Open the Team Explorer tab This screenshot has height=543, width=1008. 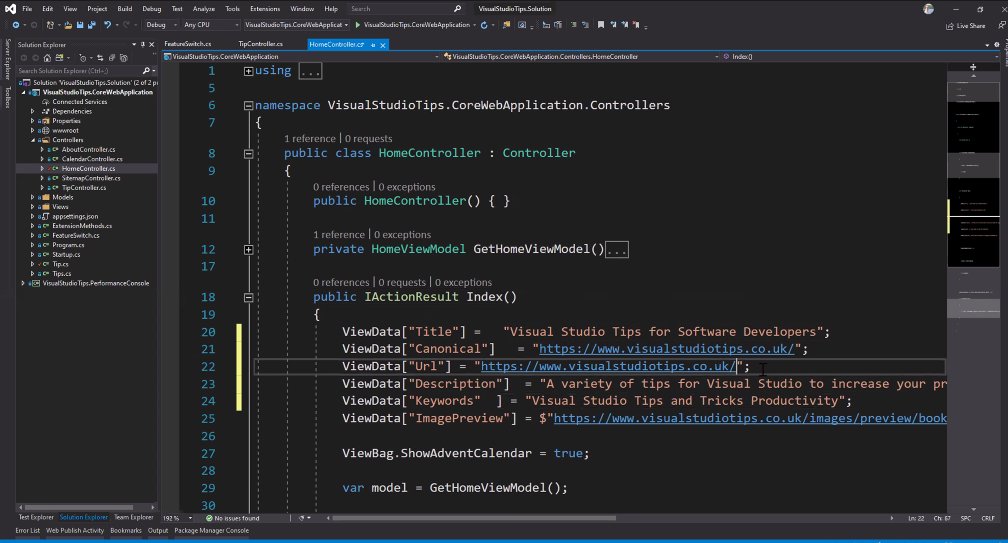point(134,517)
